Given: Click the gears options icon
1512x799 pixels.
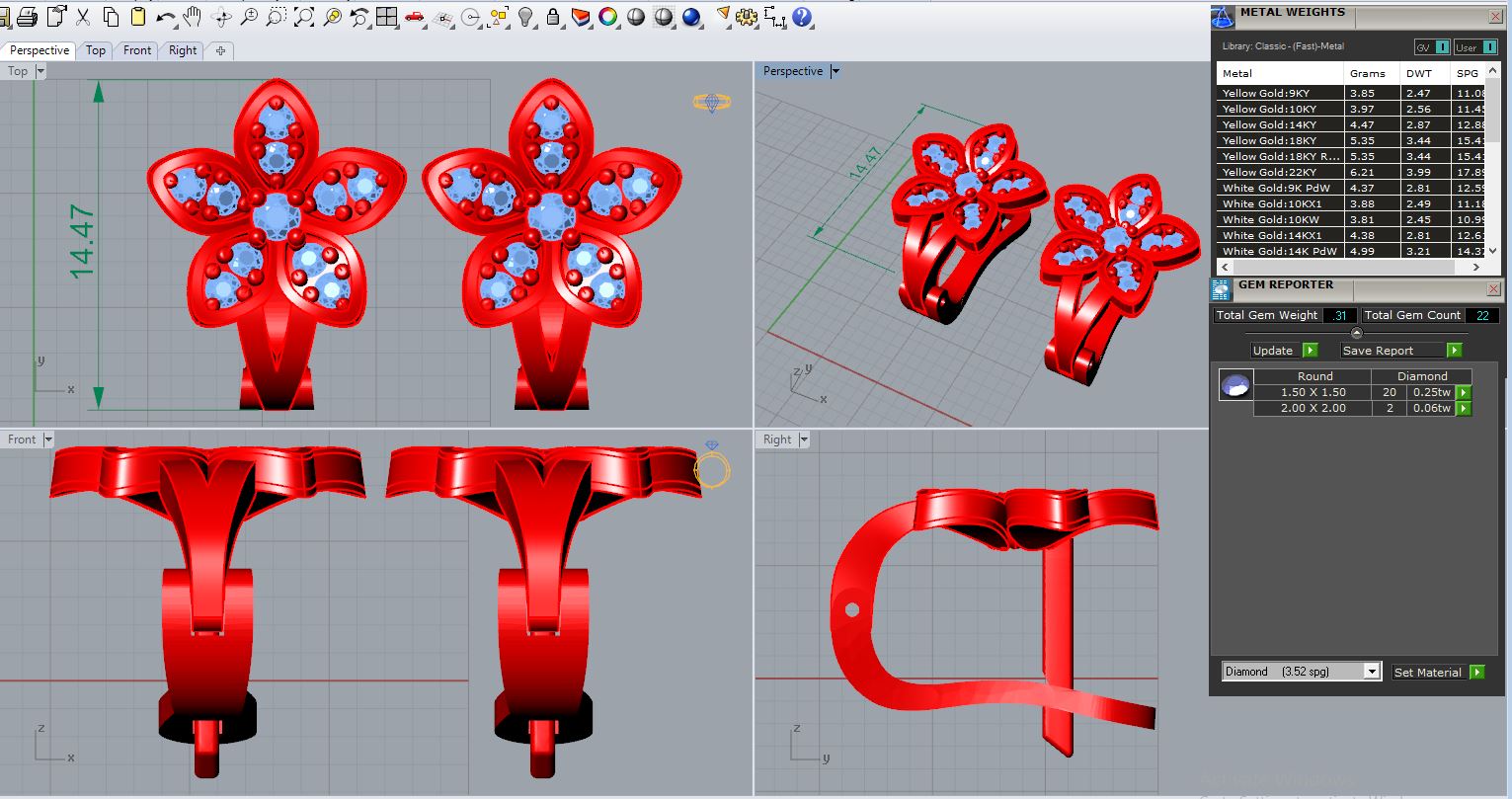Looking at the screenshot, I should coord(748,17).
